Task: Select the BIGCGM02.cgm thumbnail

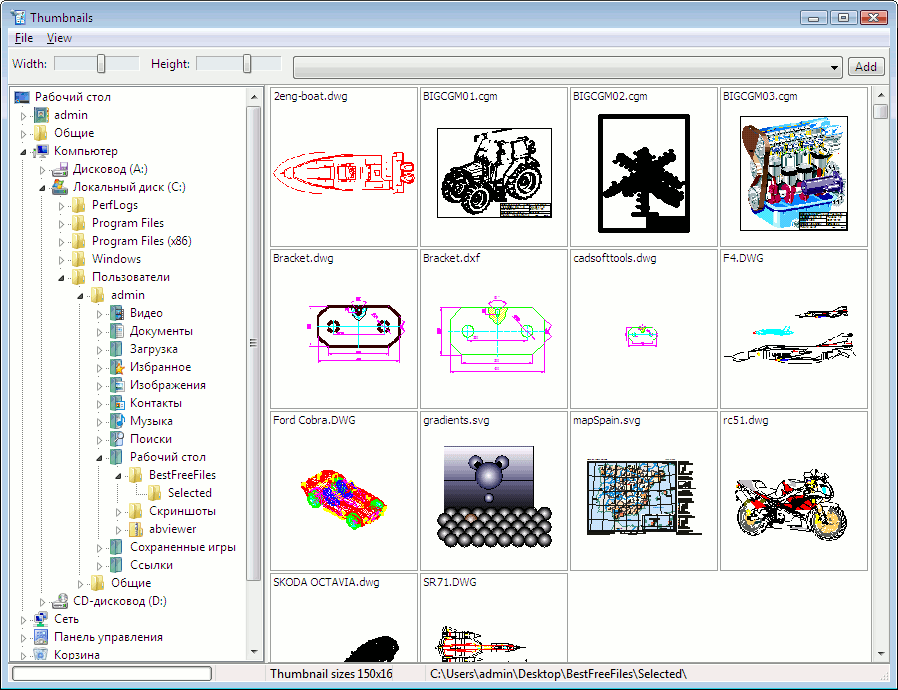Action: click(x=644, y=167)
